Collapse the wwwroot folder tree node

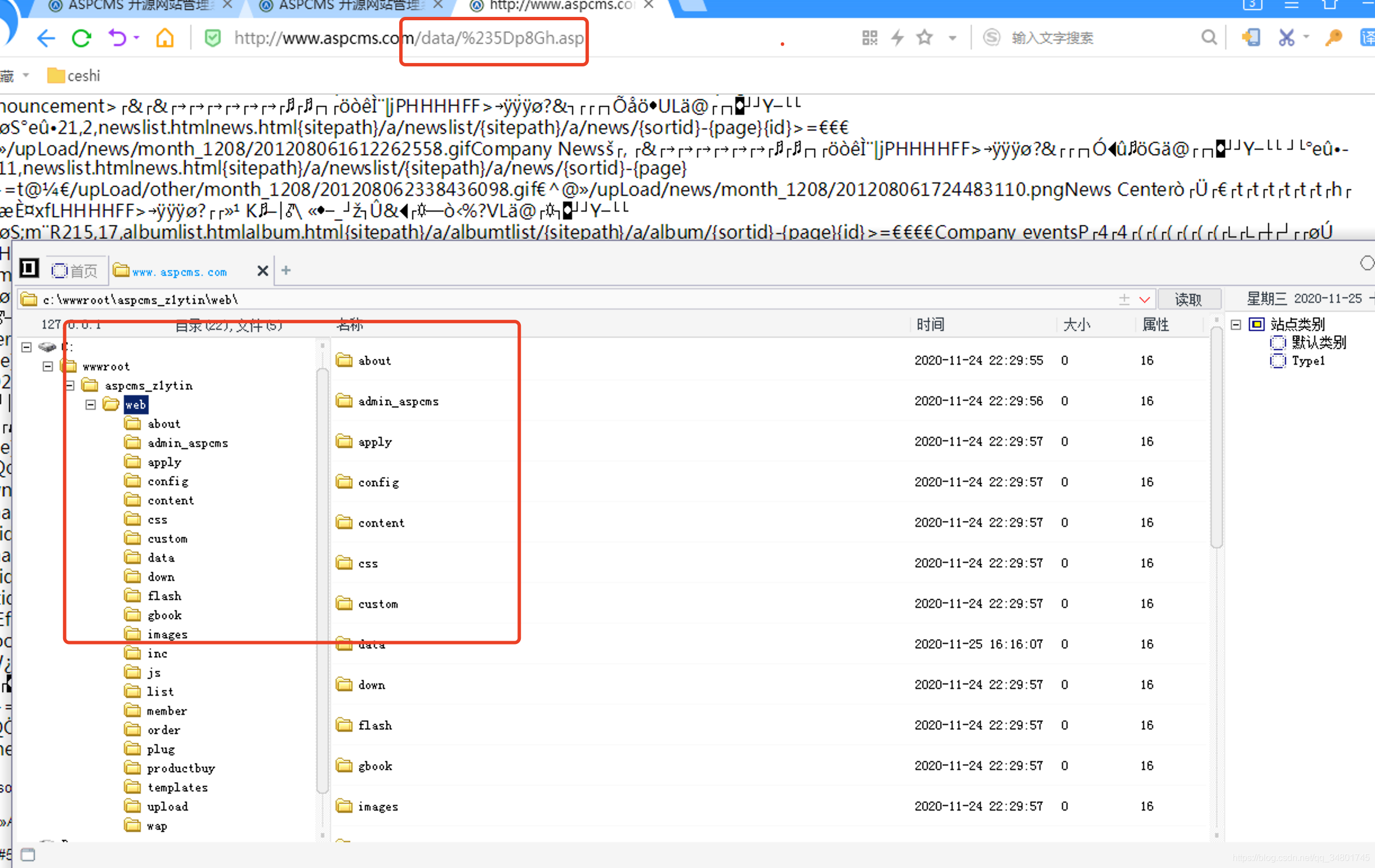(48, 366)
